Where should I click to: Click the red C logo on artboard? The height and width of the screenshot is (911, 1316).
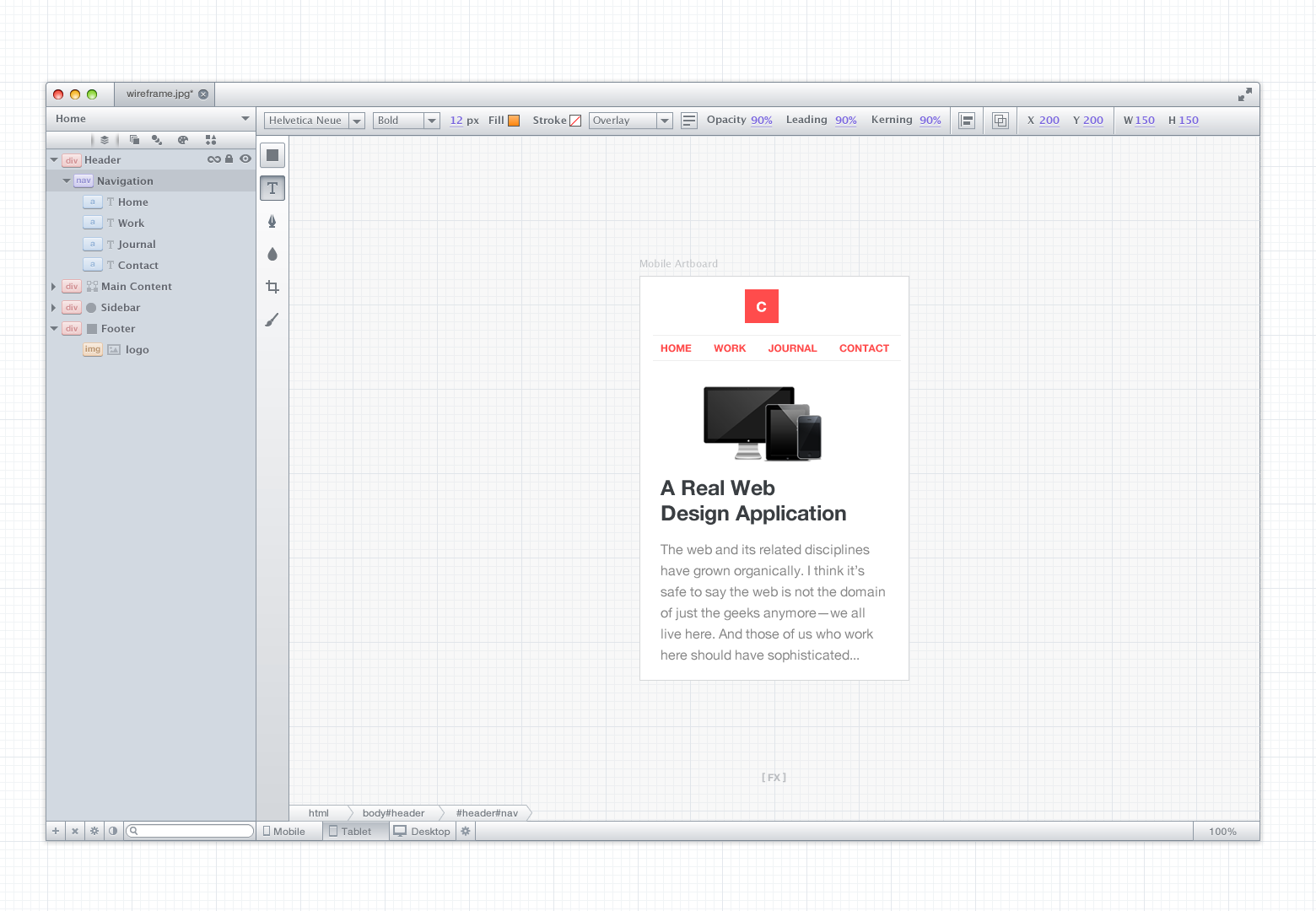(762, 306)
